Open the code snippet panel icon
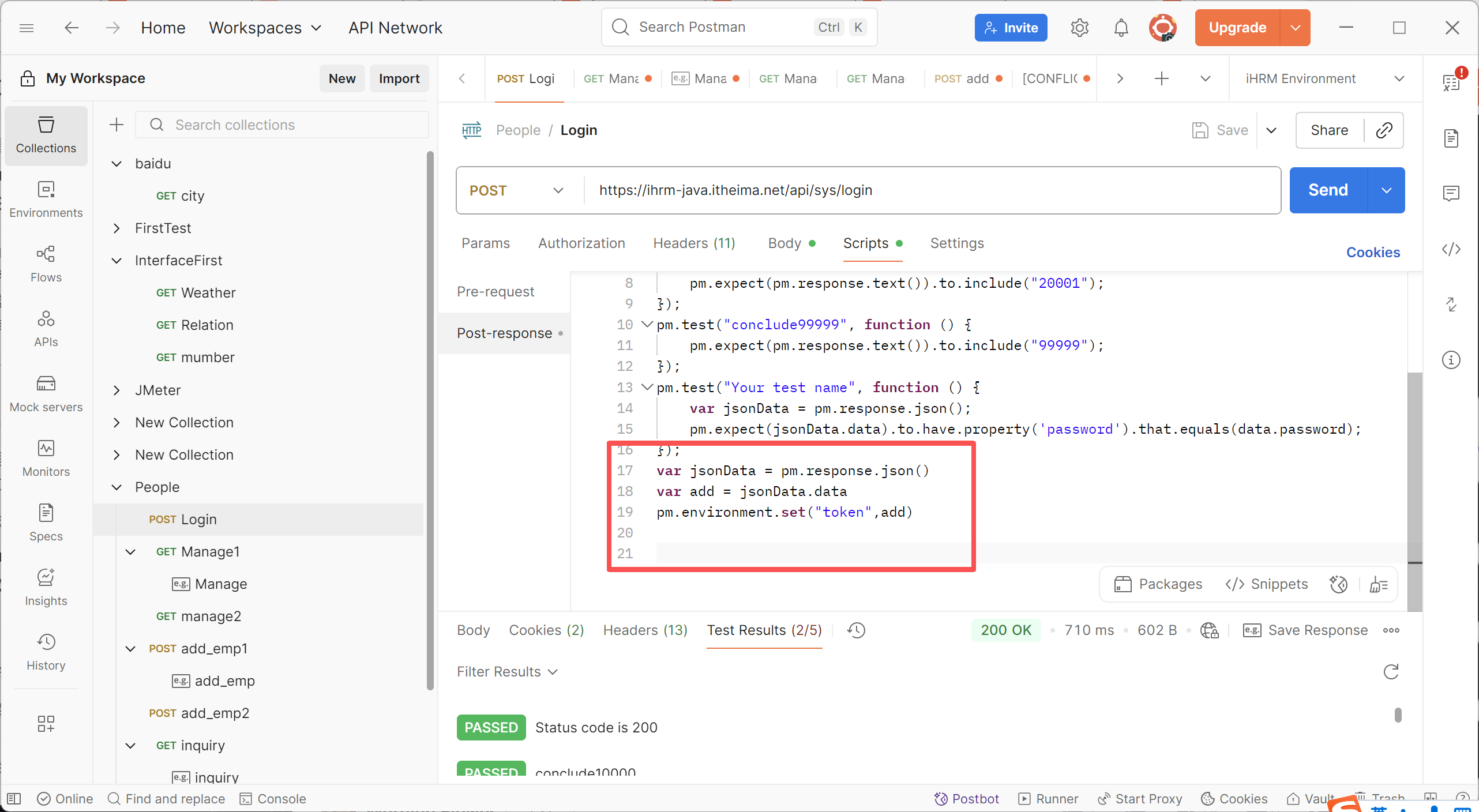 (x=1451, y=249)
